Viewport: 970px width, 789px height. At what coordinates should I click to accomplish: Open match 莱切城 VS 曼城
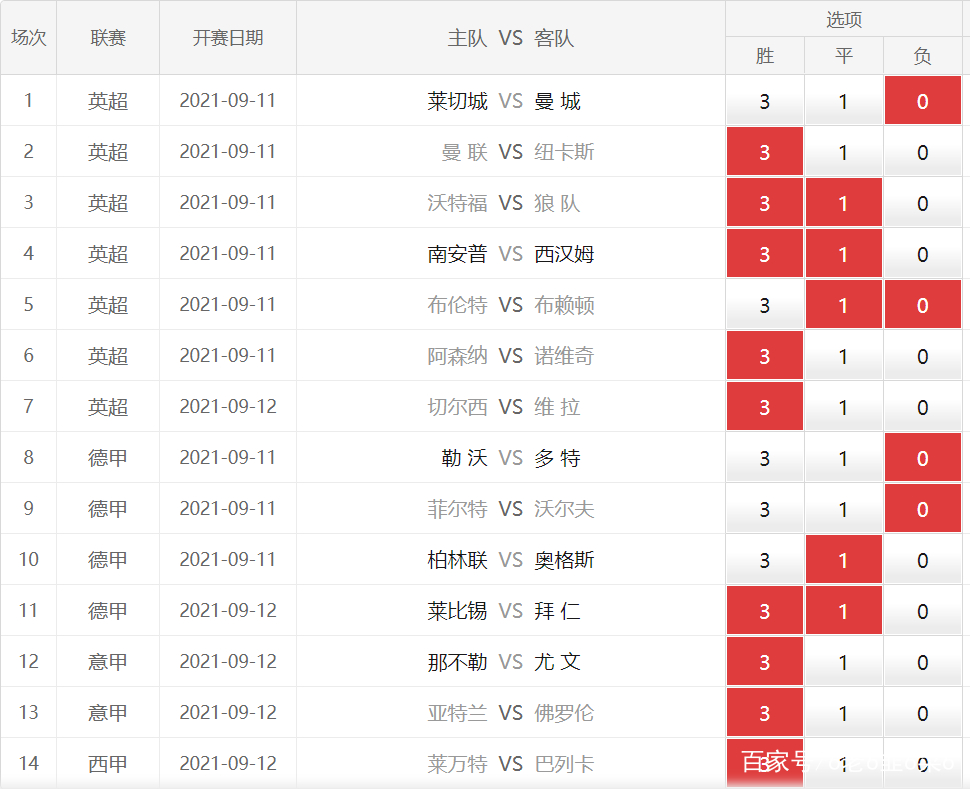tap(504, 101)
